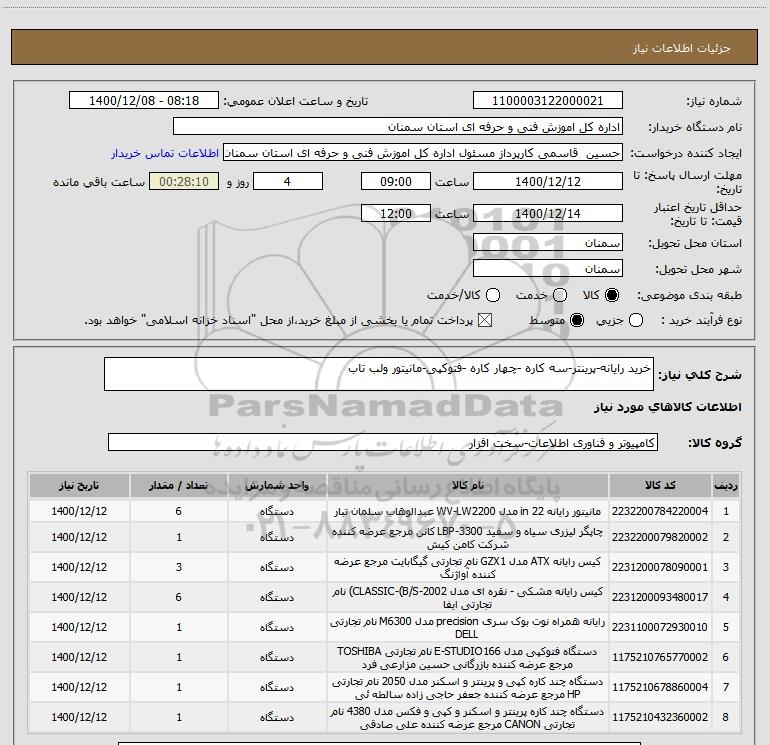The width and height of the screenshot is (770, 745).
Task: Click the HP 2050 multifunction device name
Action: coord(468,688)
